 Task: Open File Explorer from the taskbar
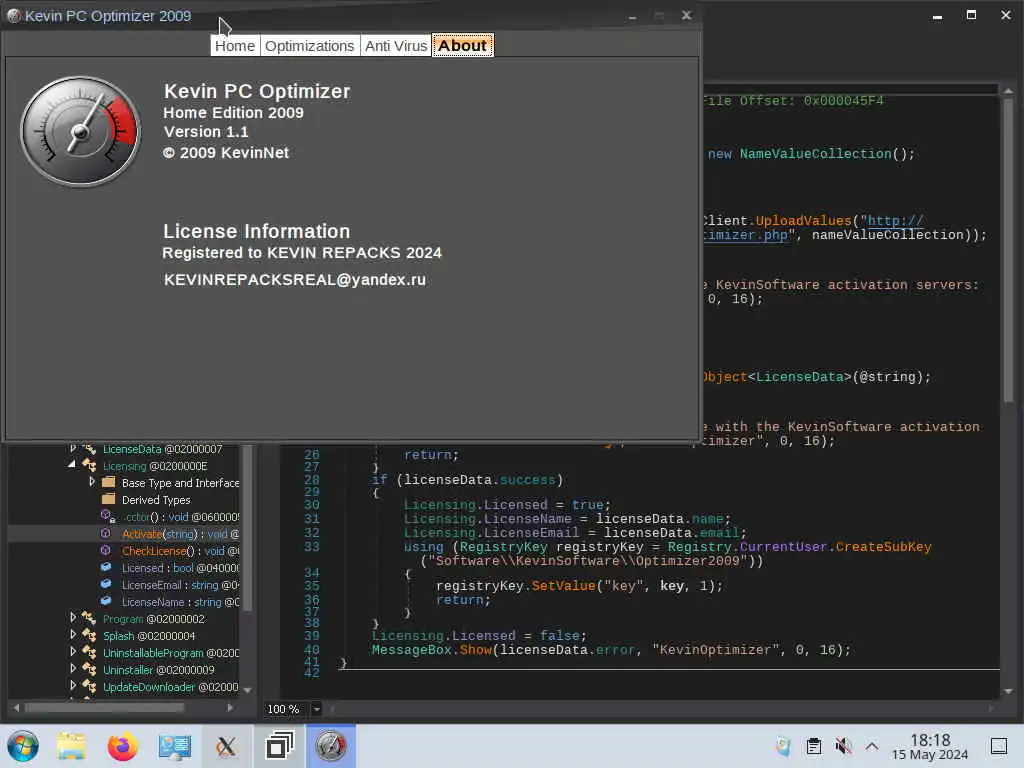[71, 746]
